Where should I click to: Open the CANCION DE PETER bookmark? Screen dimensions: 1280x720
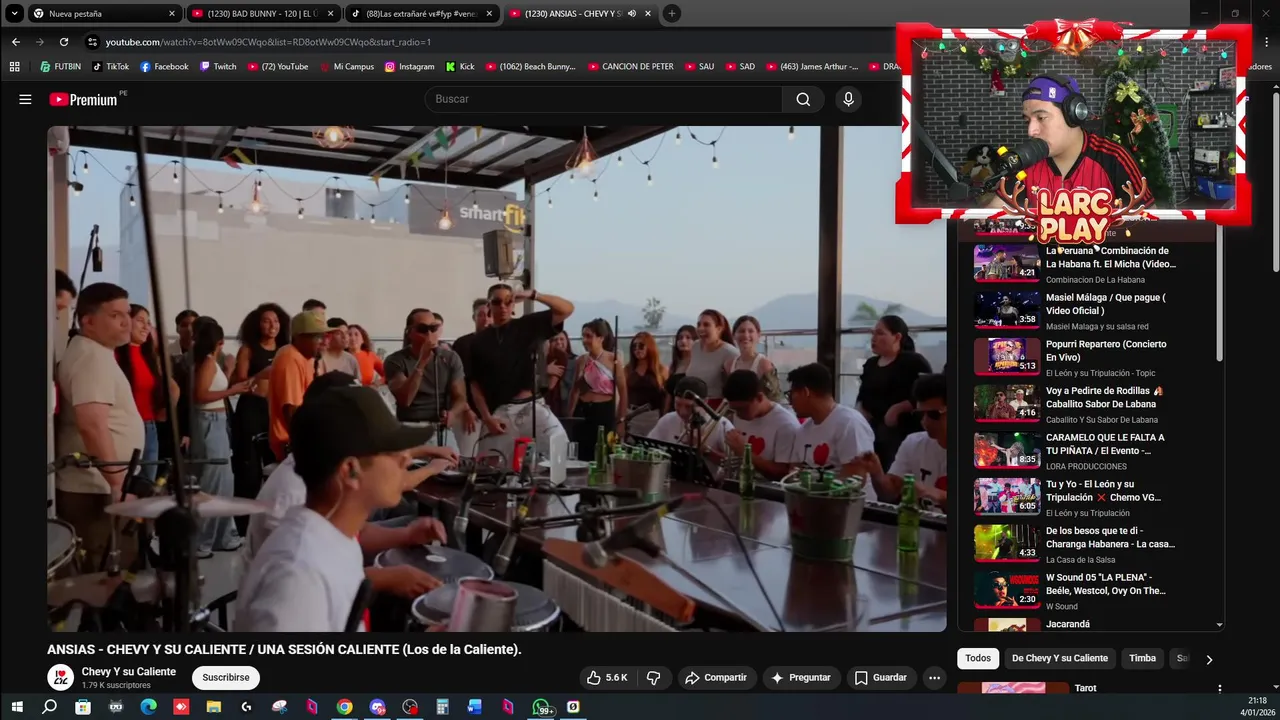(x=631, y=67)
